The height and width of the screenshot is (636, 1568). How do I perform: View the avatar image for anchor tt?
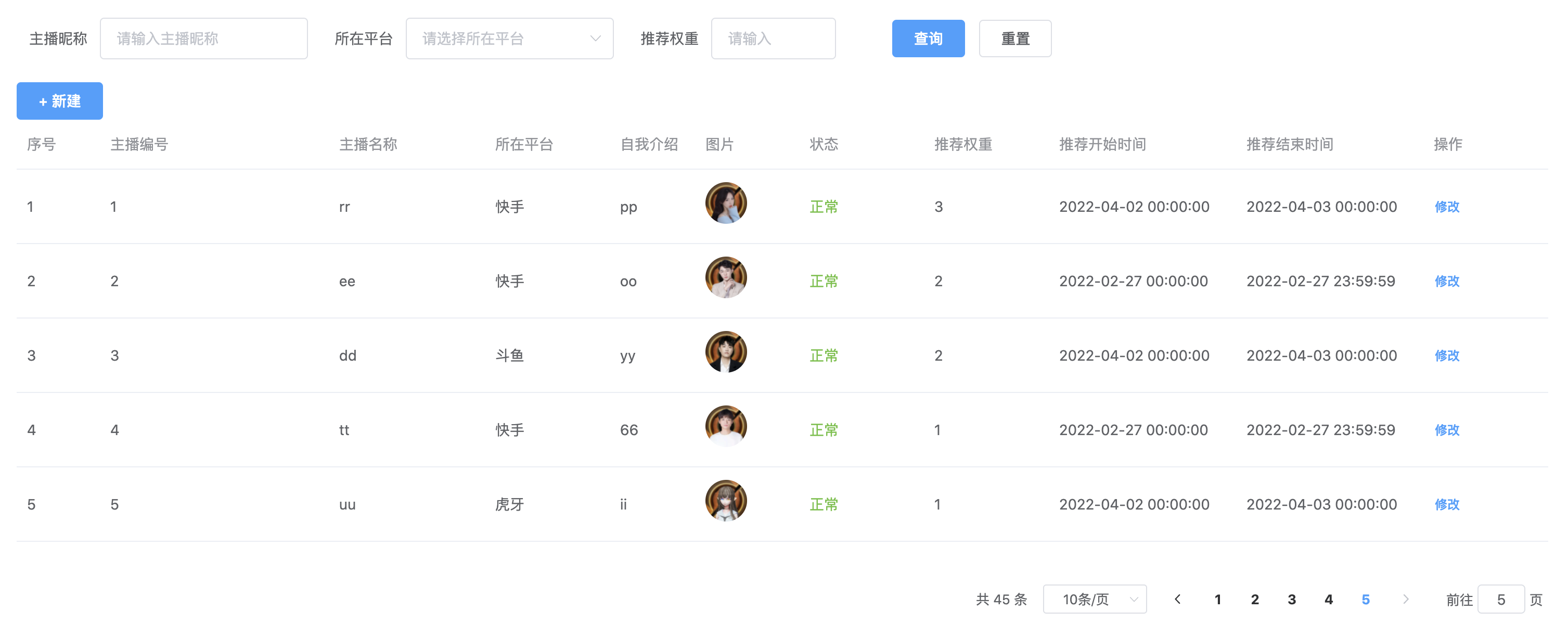726,426
